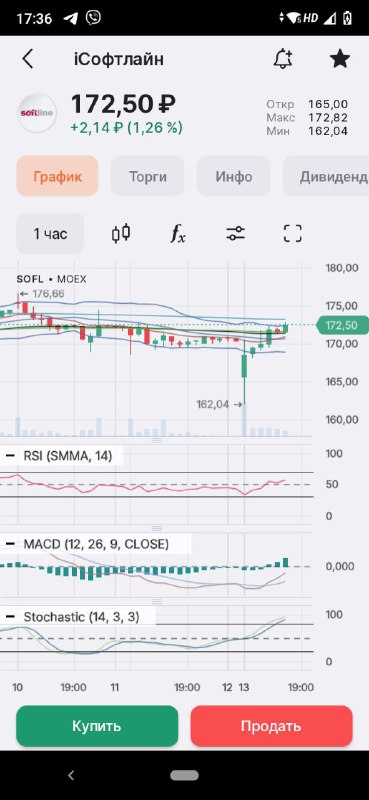Switch to the Торги tab
Viewport: 369px width, 800px height.
(x=147, y=177)
